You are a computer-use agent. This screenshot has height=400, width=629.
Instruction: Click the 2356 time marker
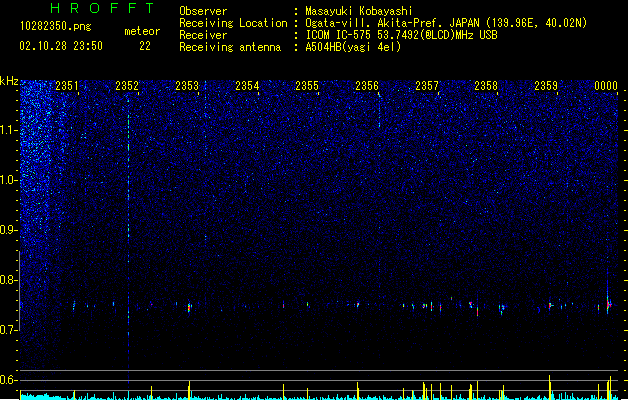[367, 86]
